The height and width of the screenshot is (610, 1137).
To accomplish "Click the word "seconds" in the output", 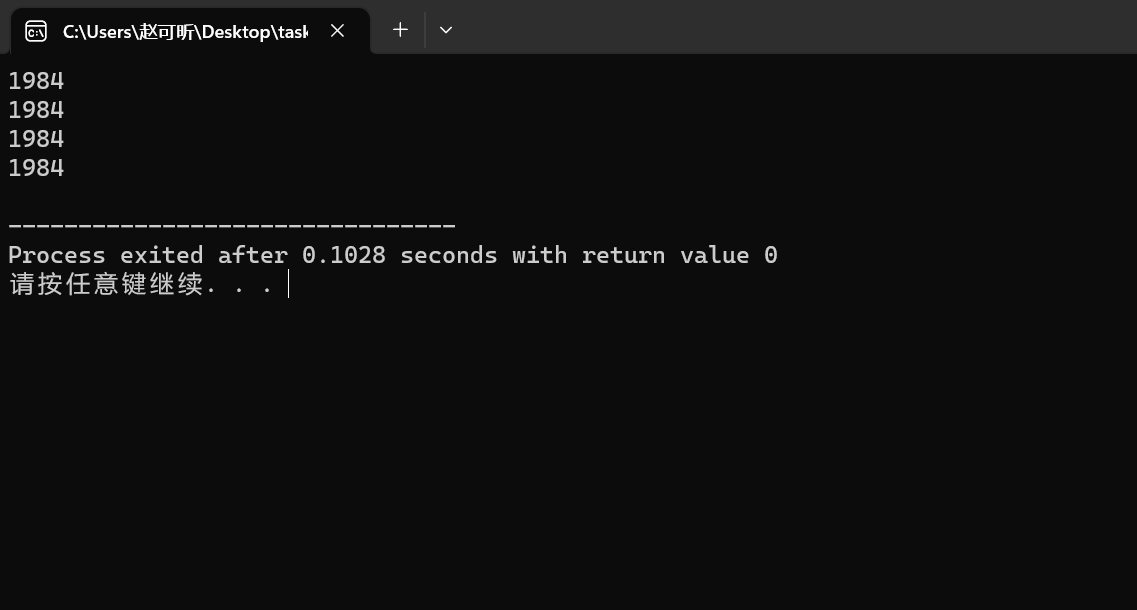I will pyautogui.click(x=449, y=256).
